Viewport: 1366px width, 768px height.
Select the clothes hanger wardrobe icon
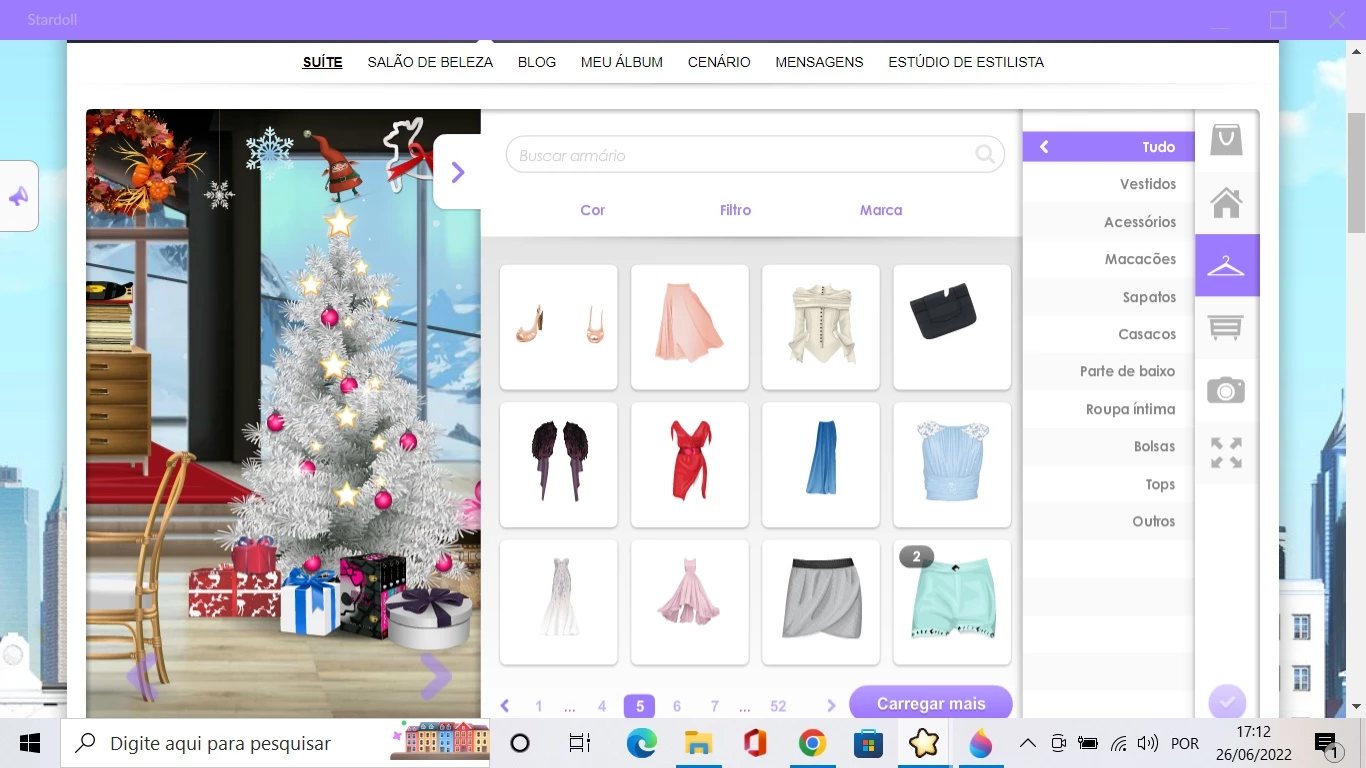tap(1226, 265)
